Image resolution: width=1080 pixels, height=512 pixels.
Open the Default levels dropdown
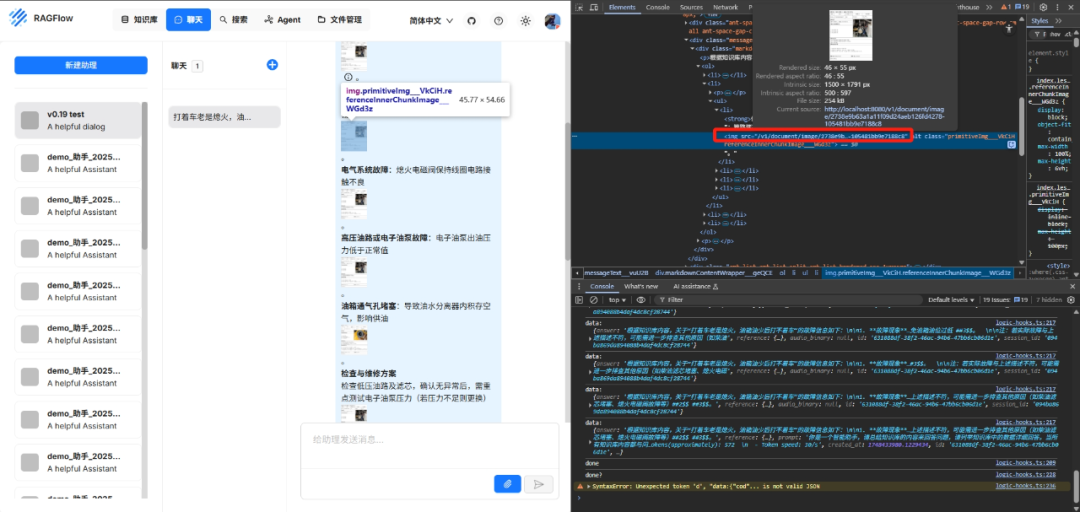pos(951,300)
